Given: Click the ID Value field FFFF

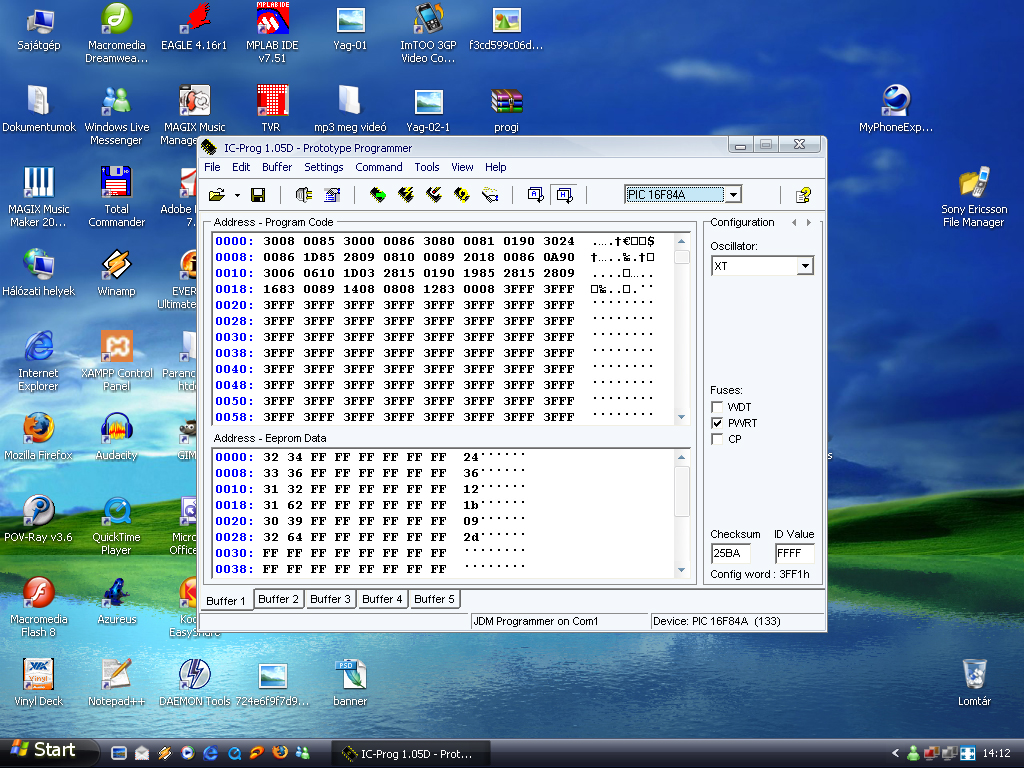Looking at the screenshot, I should pos(794,553).
